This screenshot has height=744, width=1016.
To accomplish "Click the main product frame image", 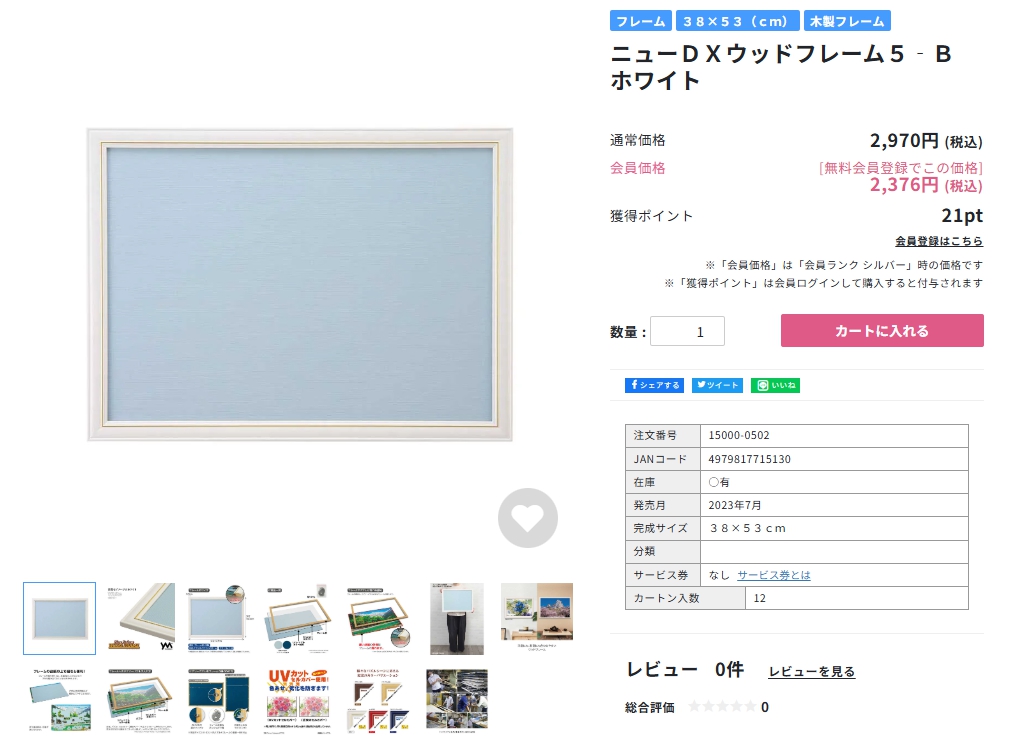I will point(299,285).
